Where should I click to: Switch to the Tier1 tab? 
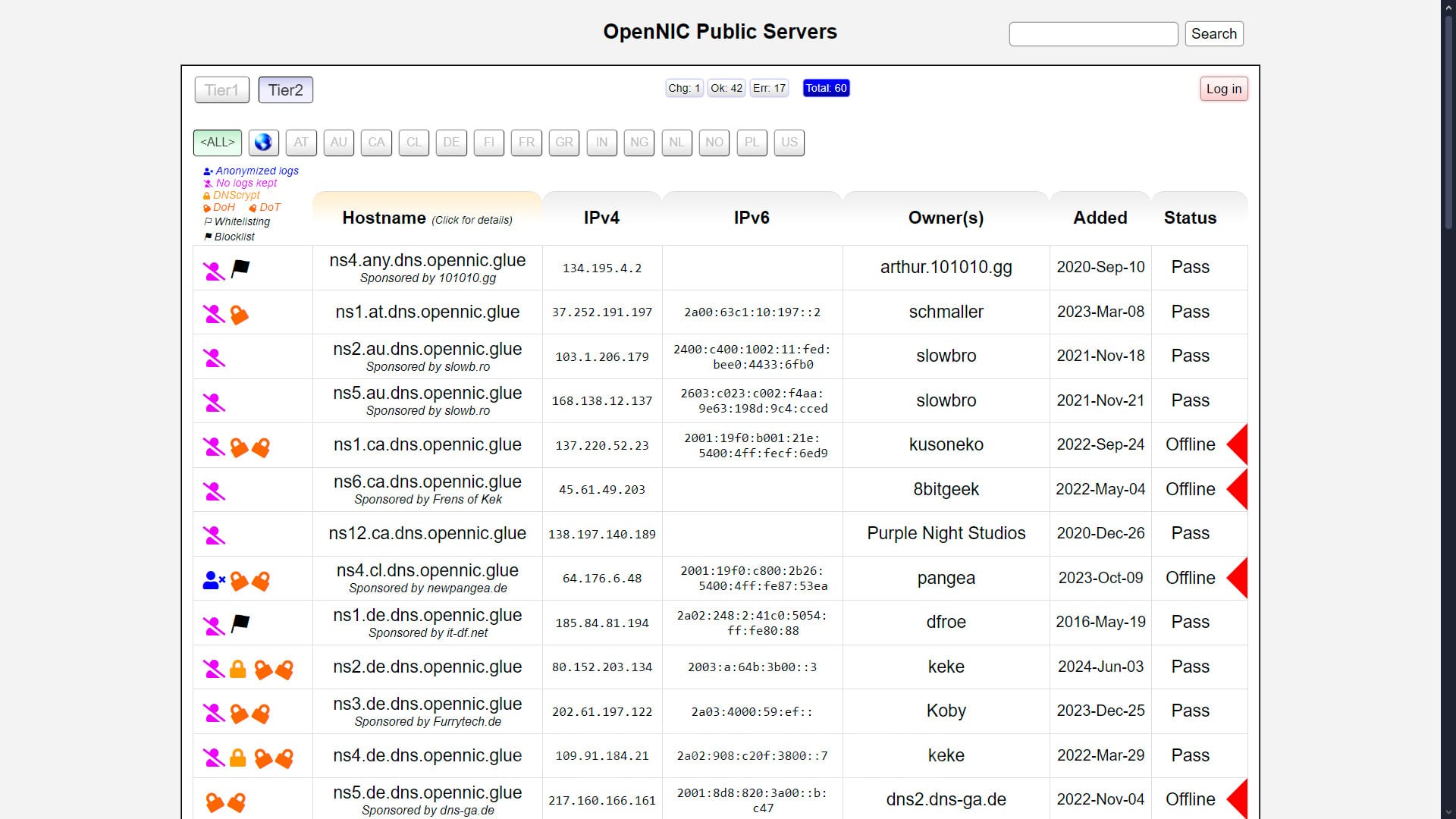(221, 90)
